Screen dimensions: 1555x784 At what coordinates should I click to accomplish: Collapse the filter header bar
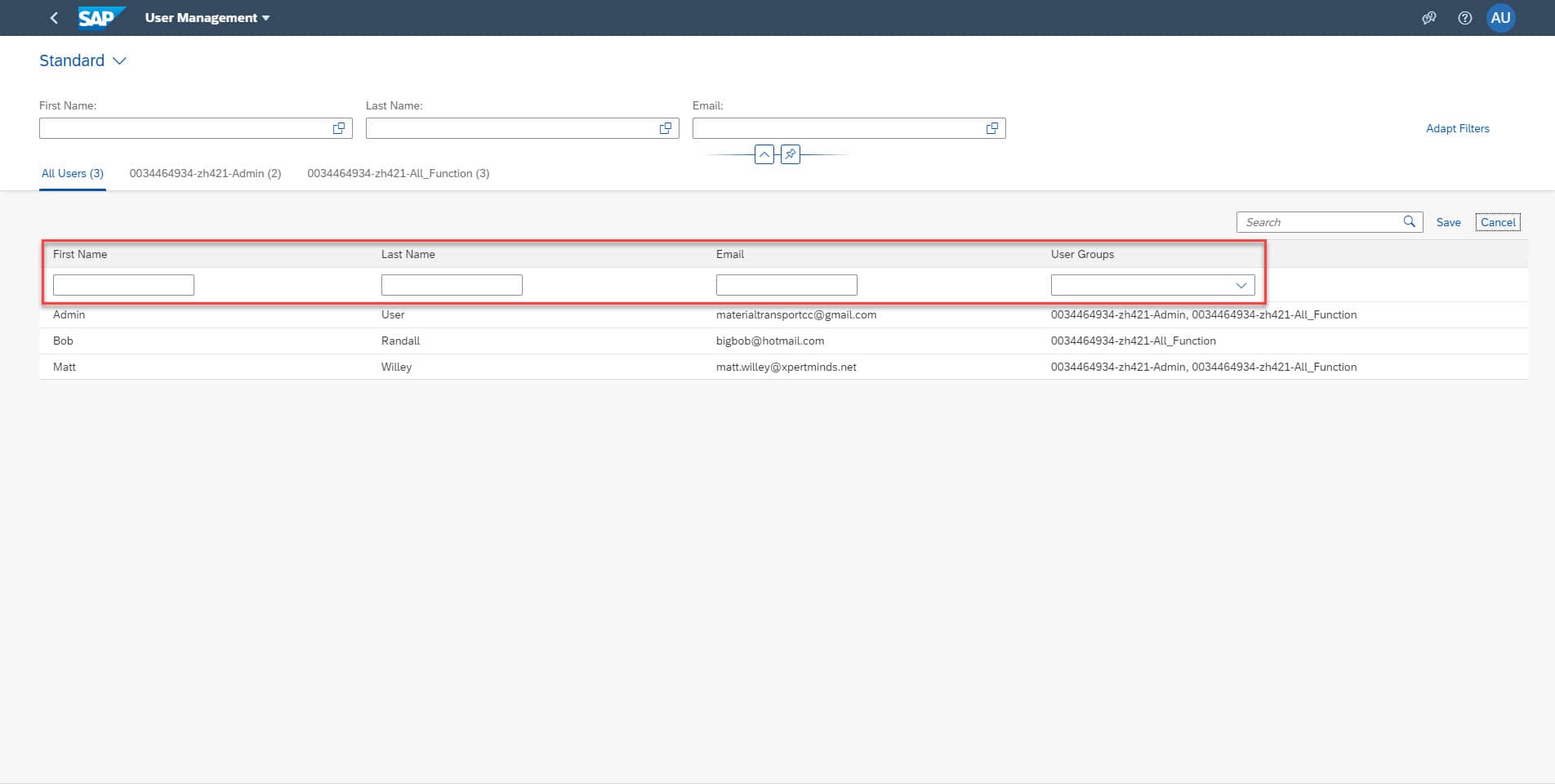coord(764,154)
